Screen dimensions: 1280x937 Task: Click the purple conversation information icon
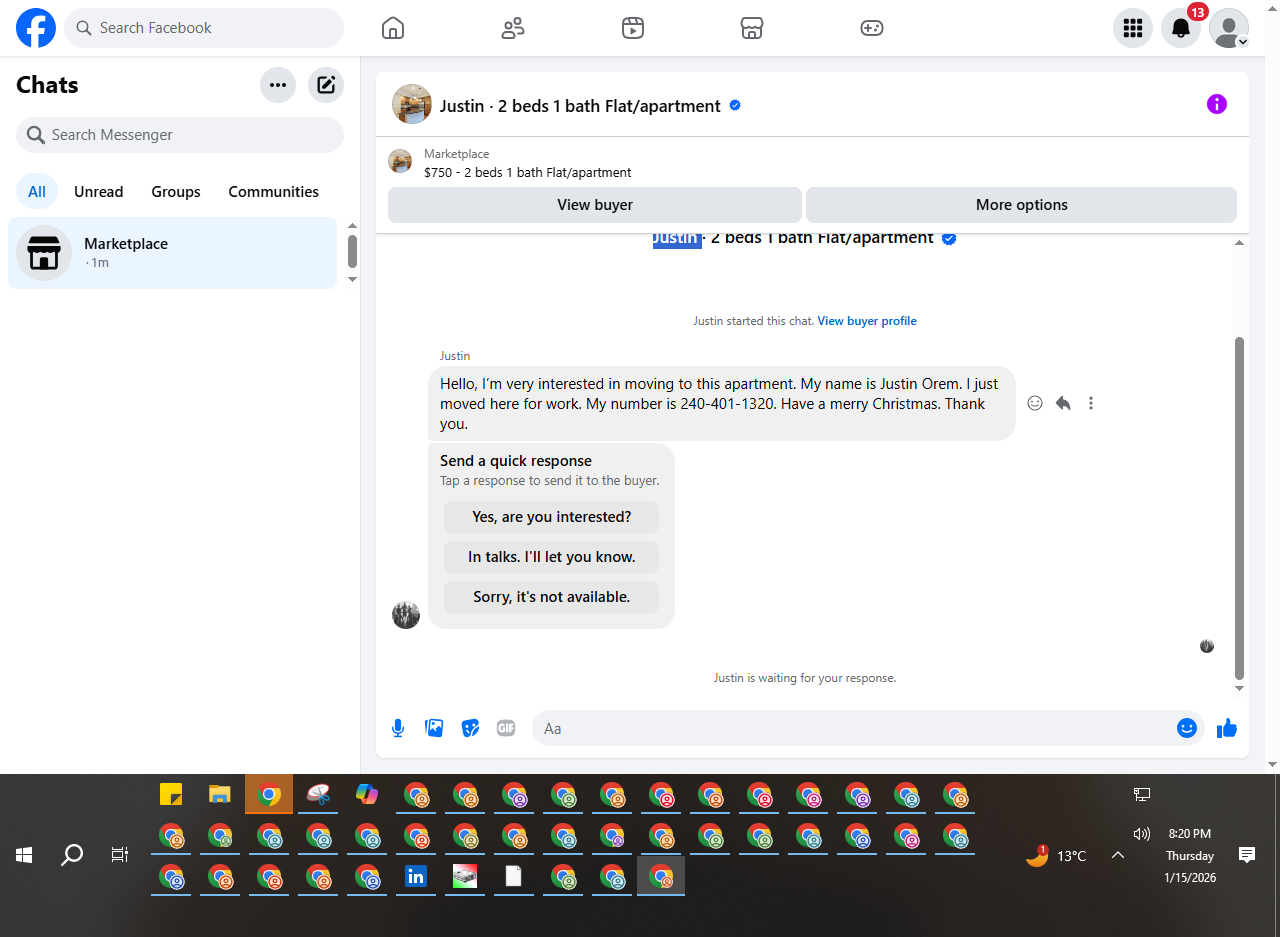click(1217, 104)
